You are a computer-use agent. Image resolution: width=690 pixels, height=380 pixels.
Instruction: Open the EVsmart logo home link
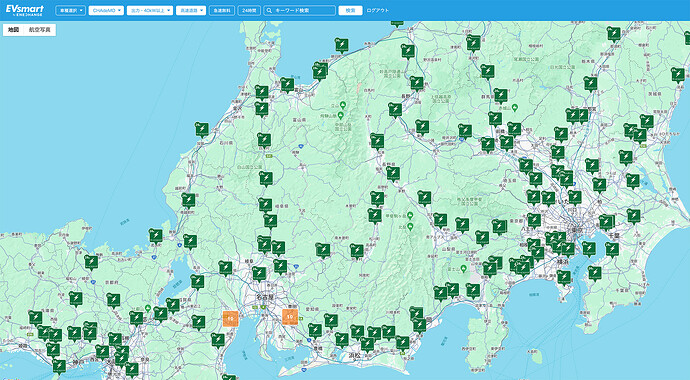pos(25,10)
